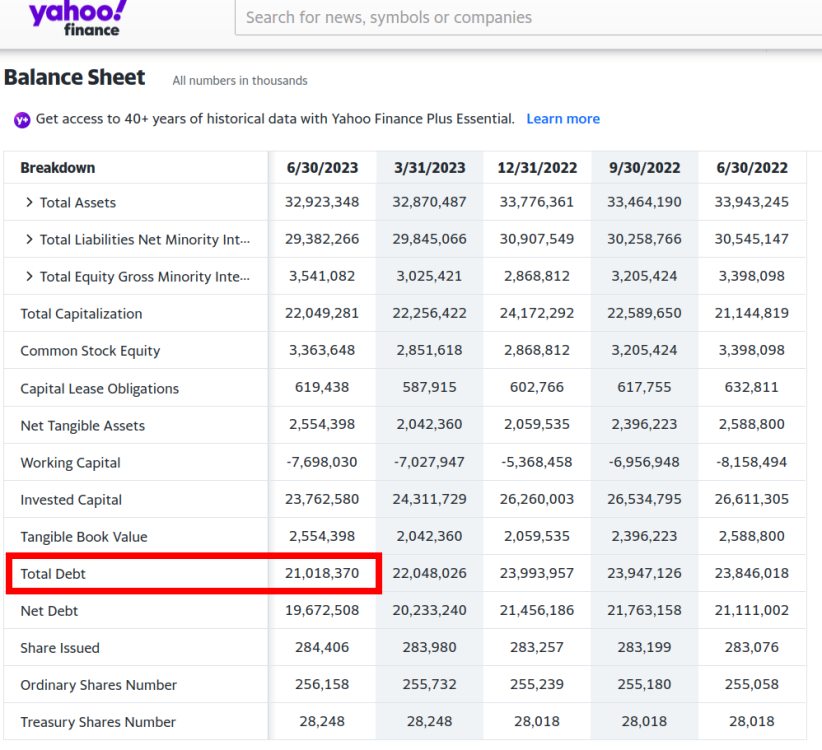Screen dimensions: 822x750
Task: Expand Total Equity Gross Minority Interest row
Action: pos(29,276)
